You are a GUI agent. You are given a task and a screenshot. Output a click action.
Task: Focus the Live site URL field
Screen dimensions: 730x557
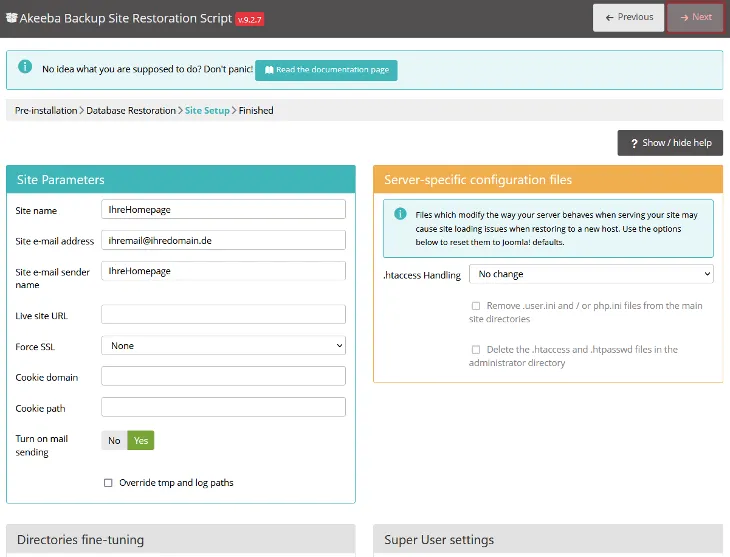[223, 314]
